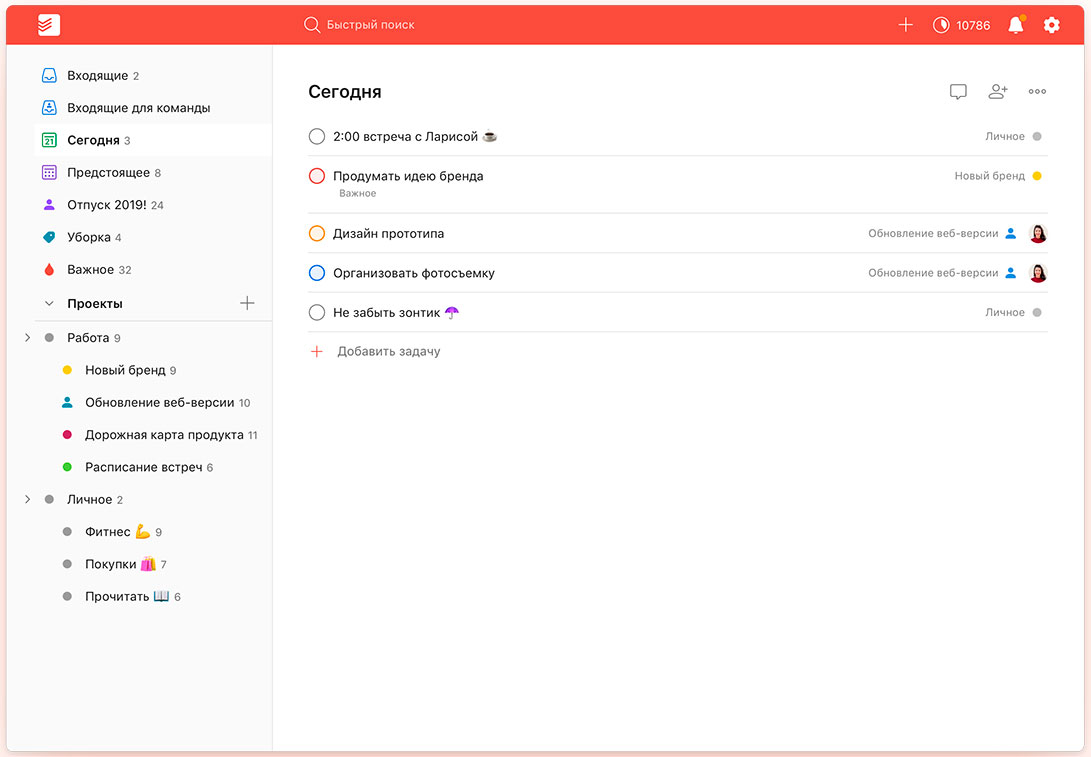Expand the Работа project chevron
This screenshot has width=1091, height=757.
click(x=27, y=338)
